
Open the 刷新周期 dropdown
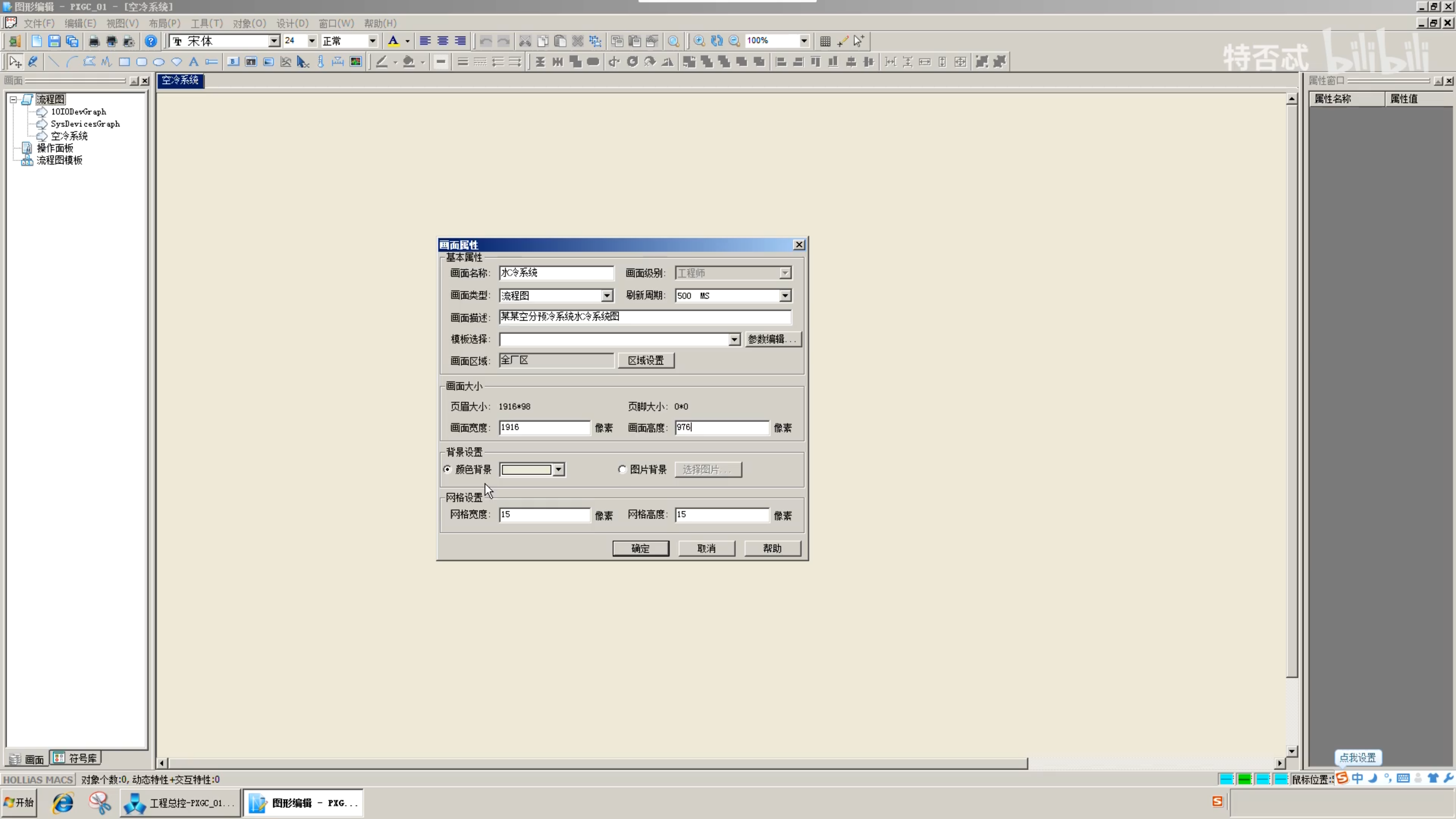785,296
